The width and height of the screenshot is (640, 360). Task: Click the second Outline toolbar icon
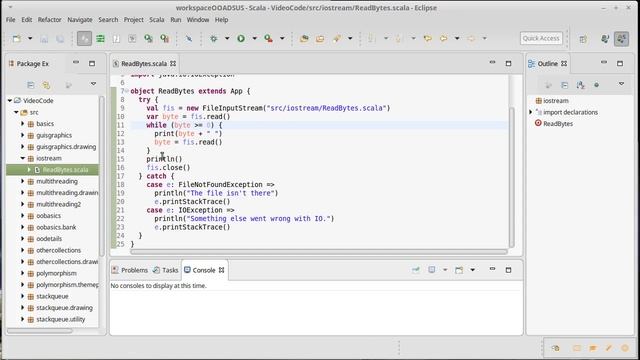(564, 85)
